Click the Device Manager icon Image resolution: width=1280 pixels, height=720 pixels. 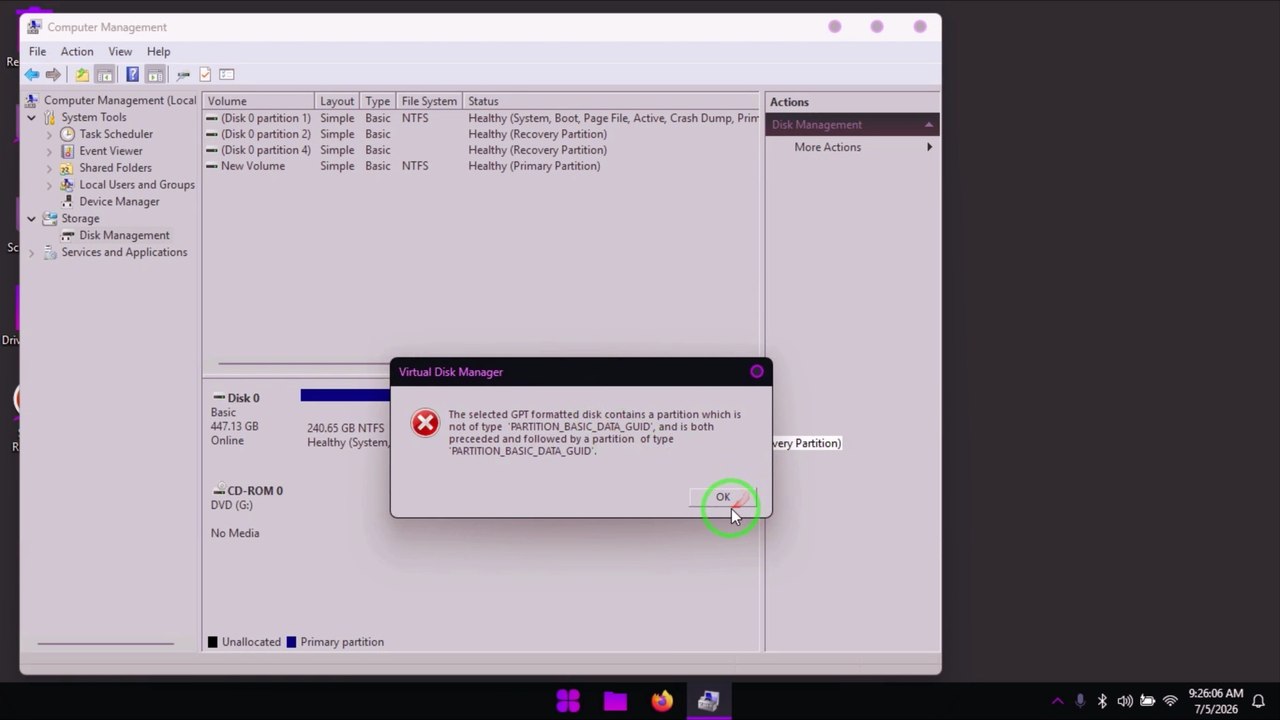(67, 201)
